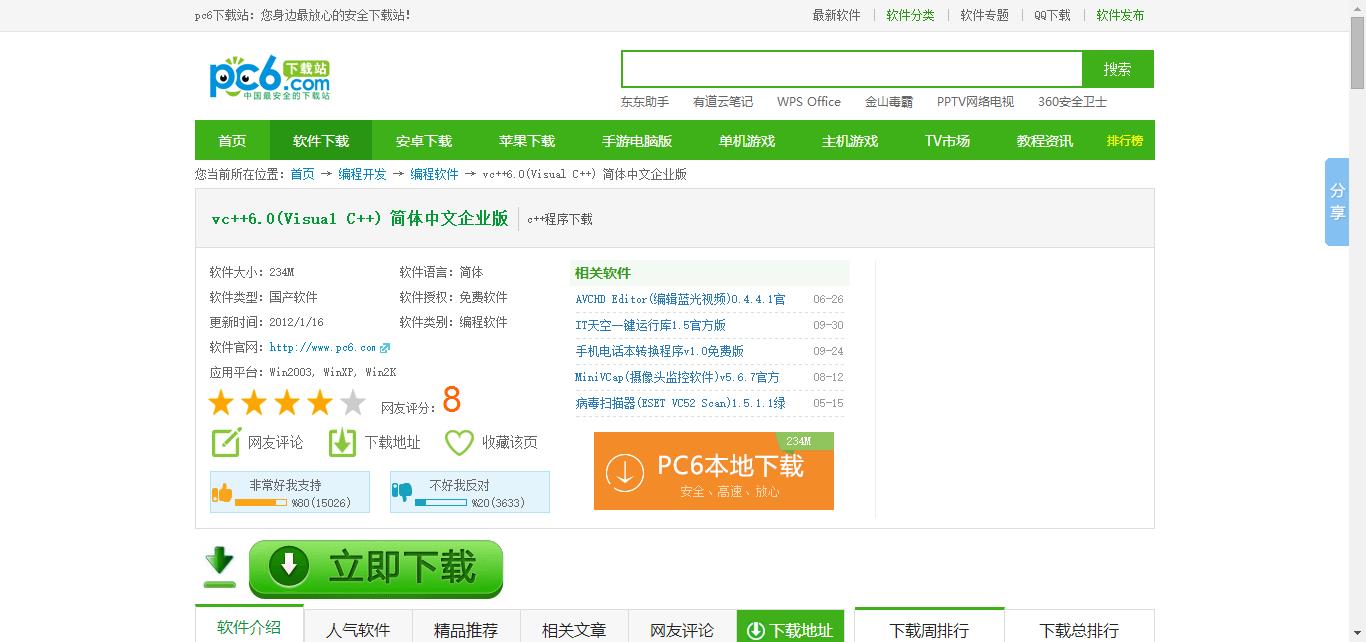
Task: Open the 首页 navigation menu item
Action: [232, 141]
